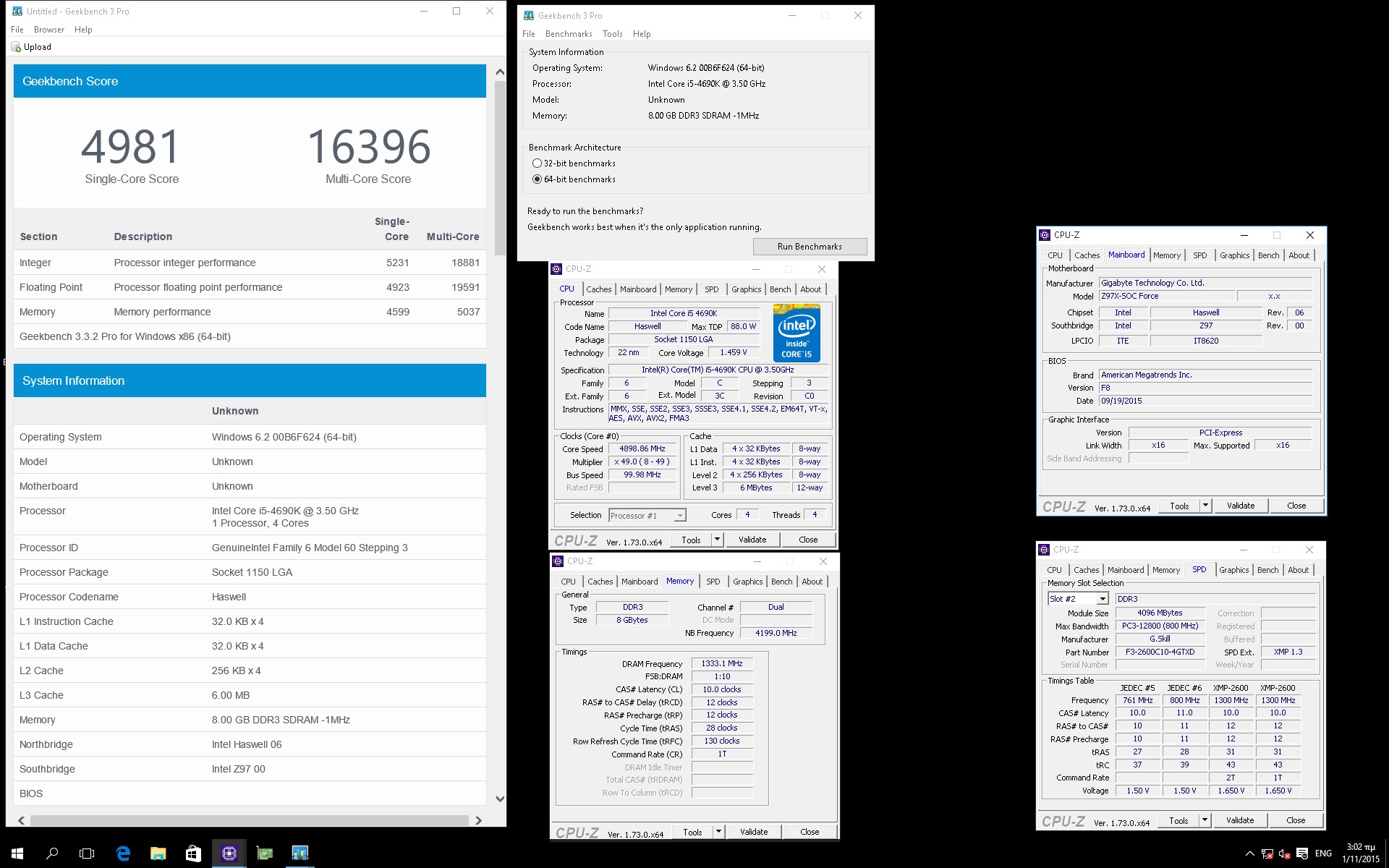Open Task View on the taskbar
Image resolution: width=1389 pixels, height=868 pixels.
coord(87,854)
